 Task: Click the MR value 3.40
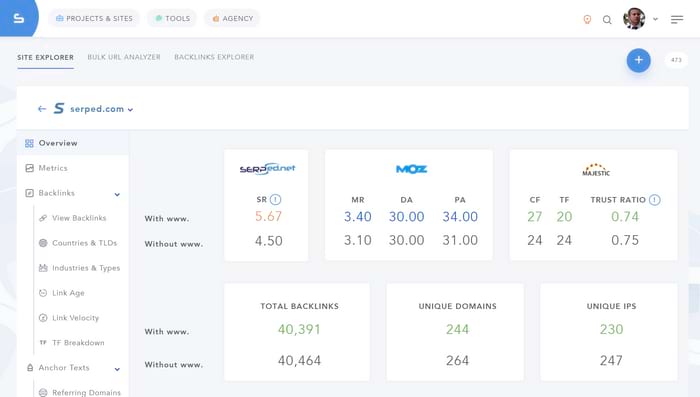(358, 217)
